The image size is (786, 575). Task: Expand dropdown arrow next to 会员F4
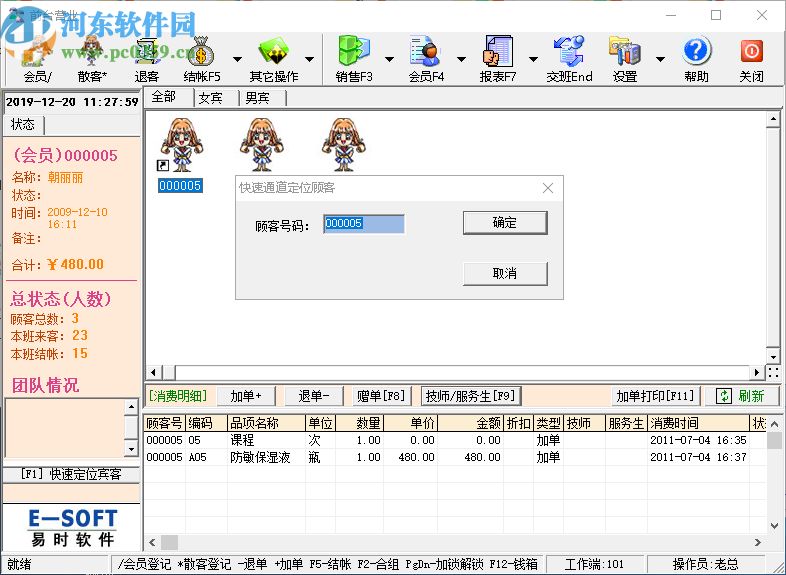(x=462, y=59)
